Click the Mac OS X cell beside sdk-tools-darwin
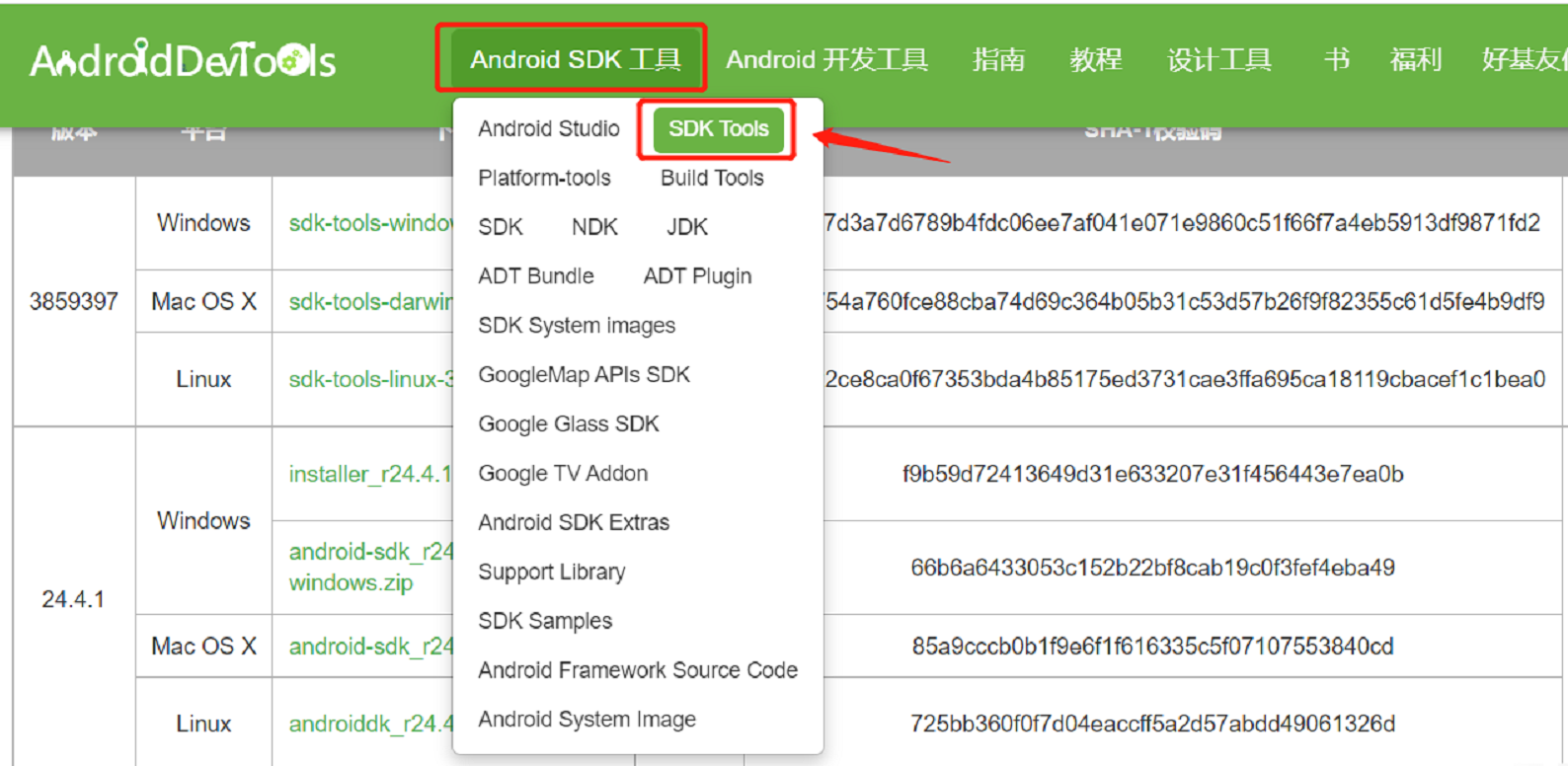The image size is (1568, 766). 203,301
